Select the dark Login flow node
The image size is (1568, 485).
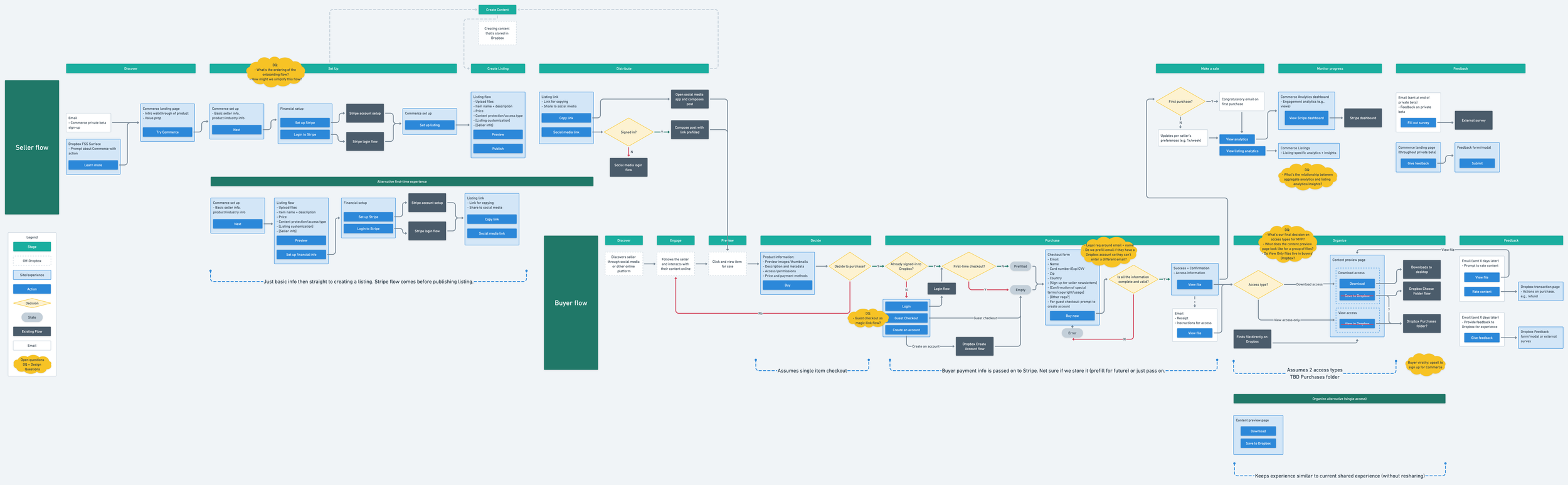click(941, 289)
